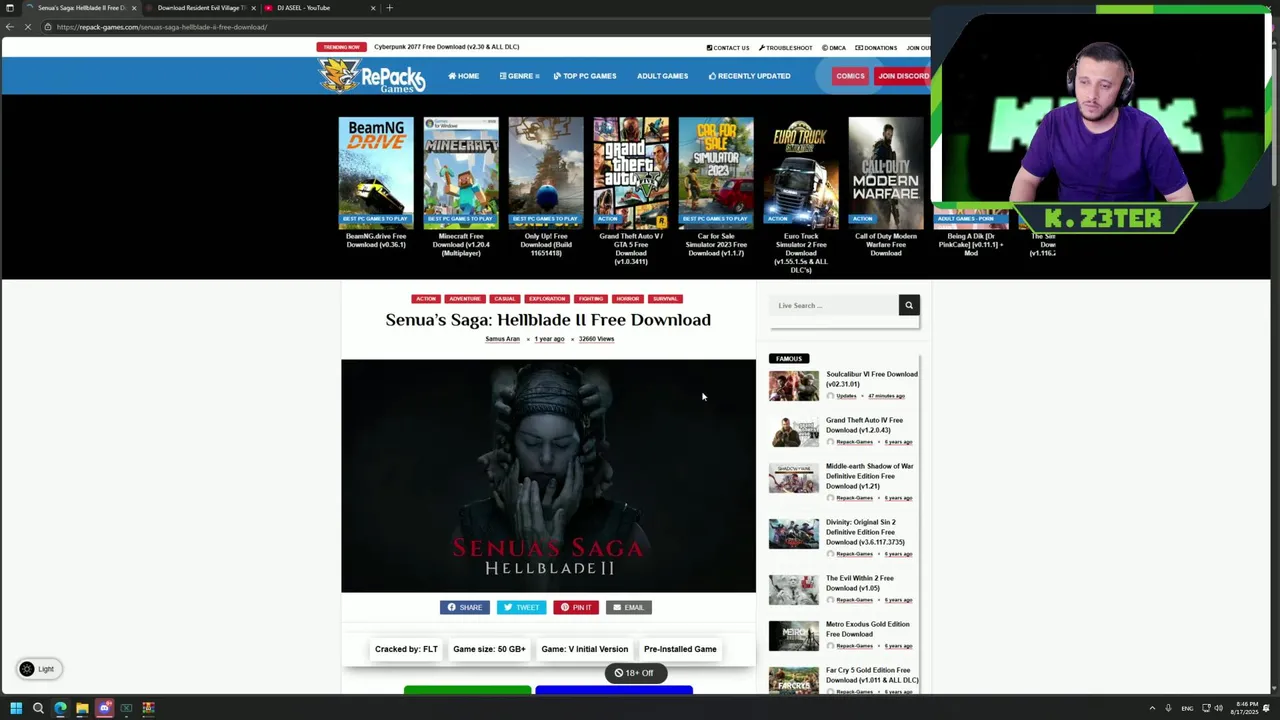This screenshot has height=720, width=1280.
Task: Open a new browser tab with plus
Action: point(389,8)
